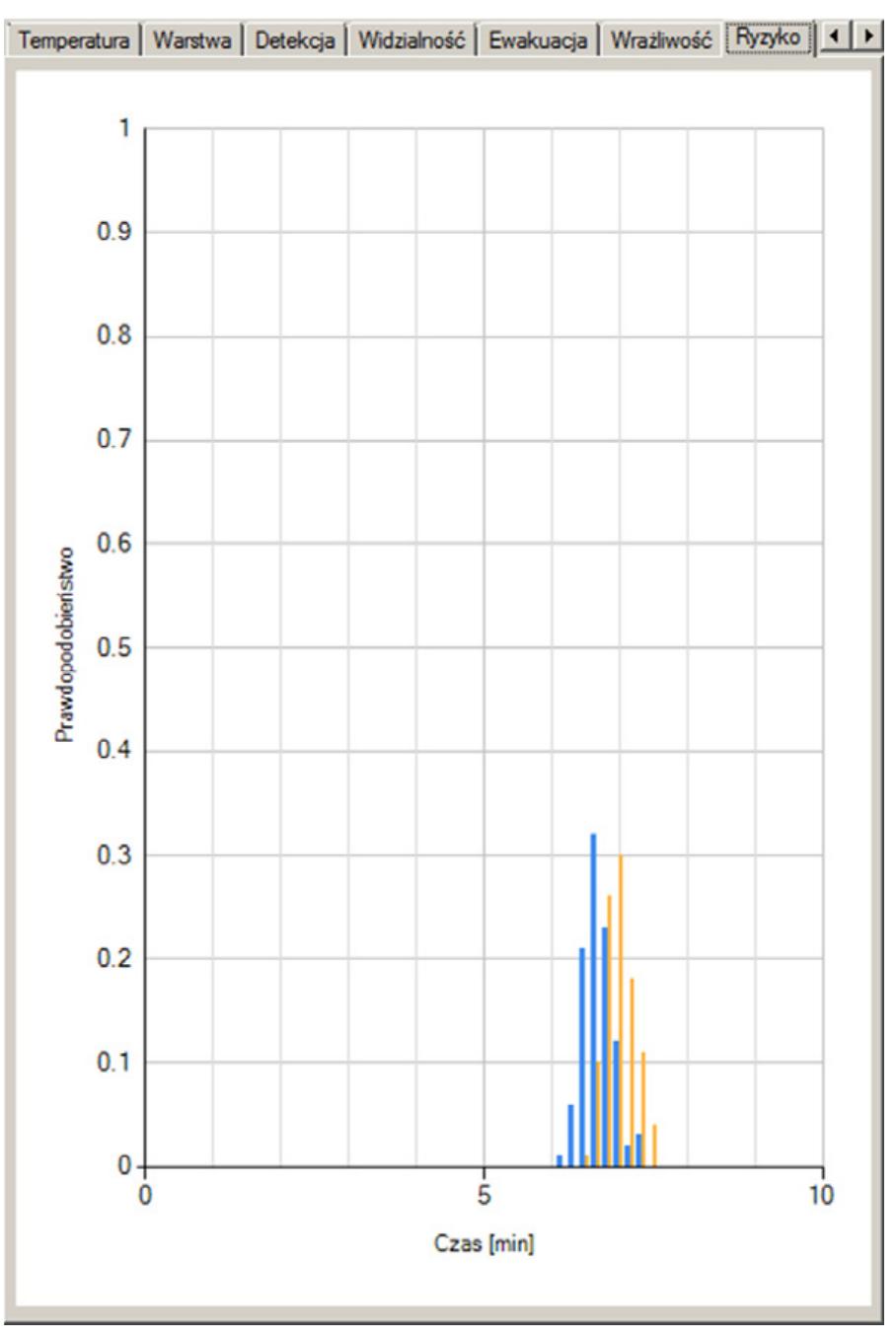Select the tallest blue histogram bar
Screen dimensions: 896x1339
click(593, 1000)
